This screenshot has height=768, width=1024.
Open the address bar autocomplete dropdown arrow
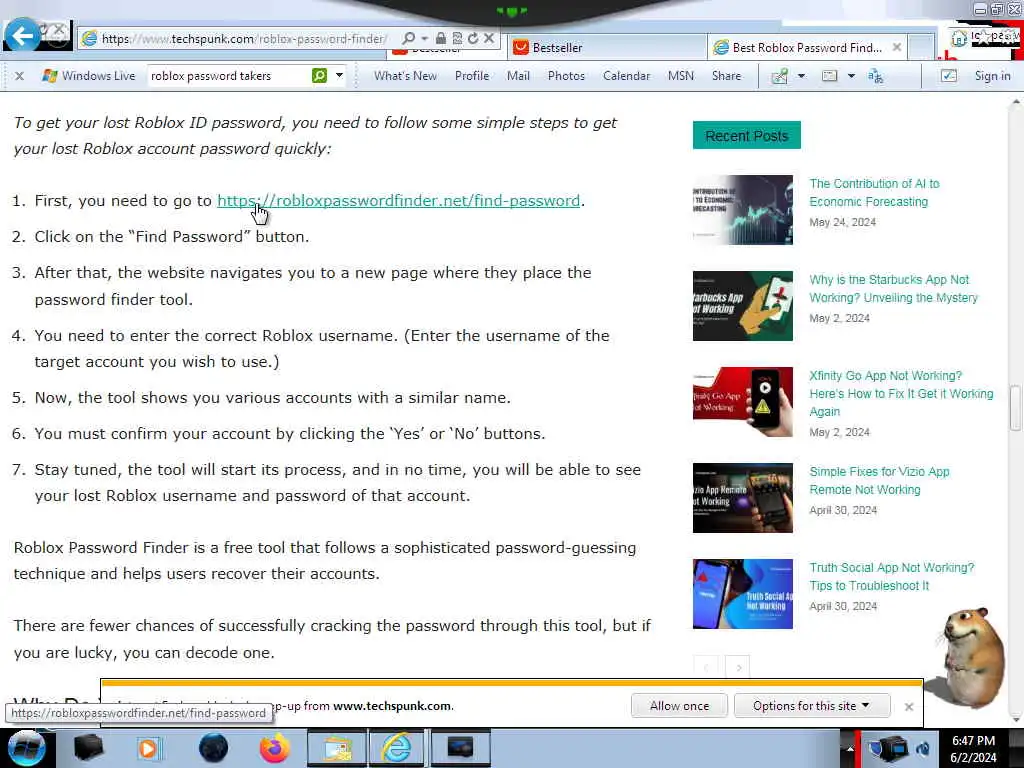[x=424, y=39]
